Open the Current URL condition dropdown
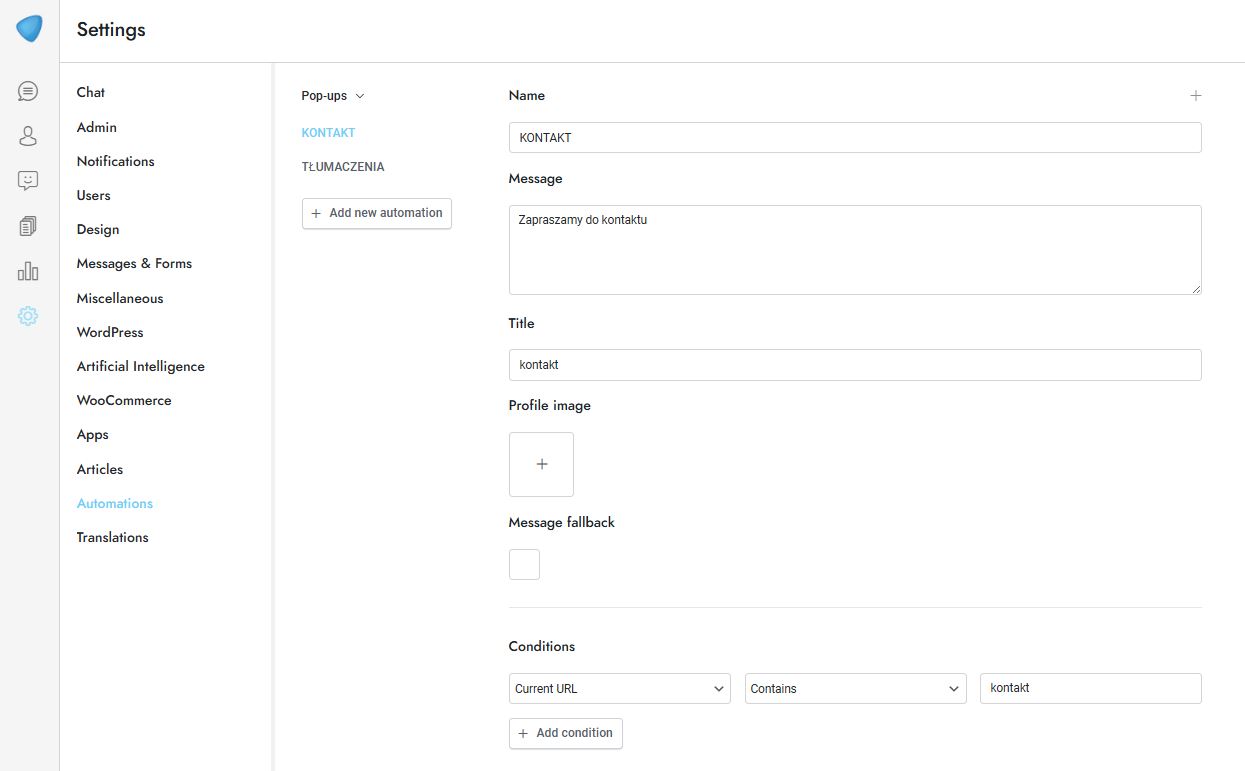The width and height of the screenshot is (1245, 771). click(619, 688)
